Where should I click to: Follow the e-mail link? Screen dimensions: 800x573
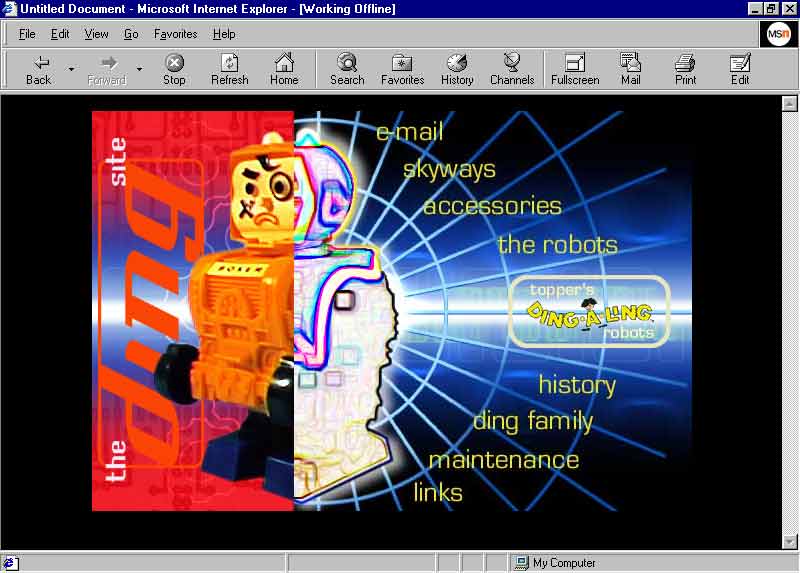pos(410,133)
